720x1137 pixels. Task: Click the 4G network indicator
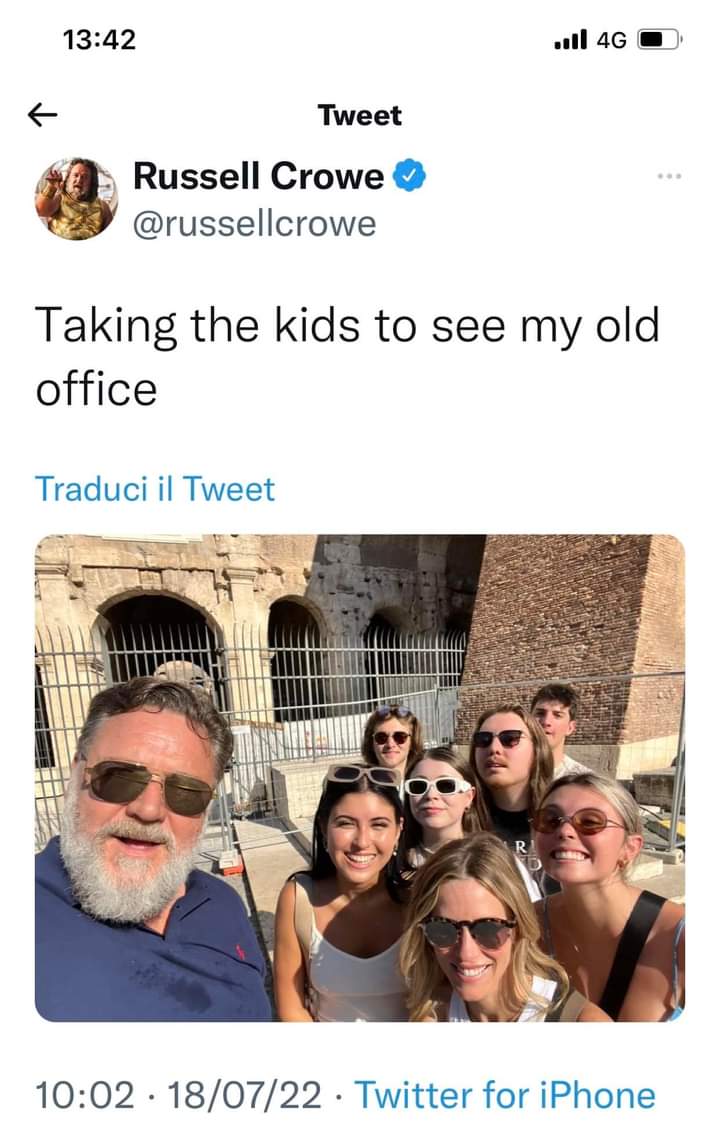[611, 40]
